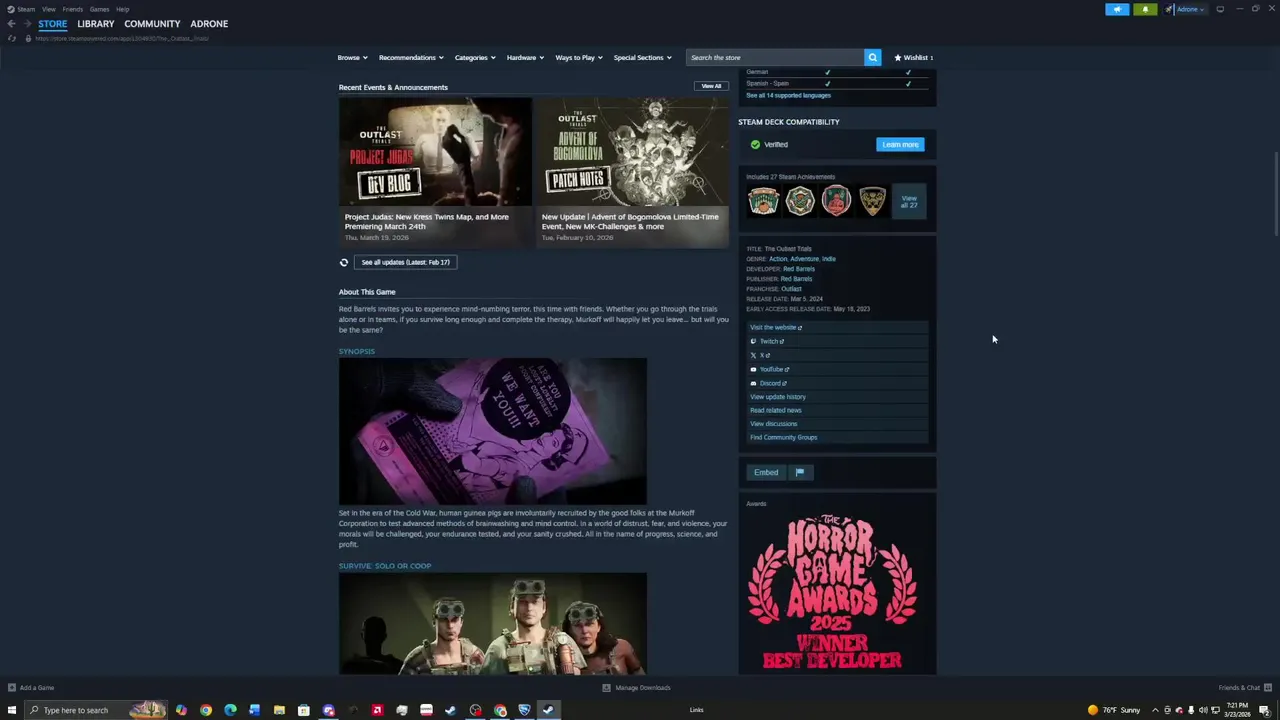Screen dimensions: 1280x720
Task: Click View update history
Action: pyautogui.click(x=778, y=397)
